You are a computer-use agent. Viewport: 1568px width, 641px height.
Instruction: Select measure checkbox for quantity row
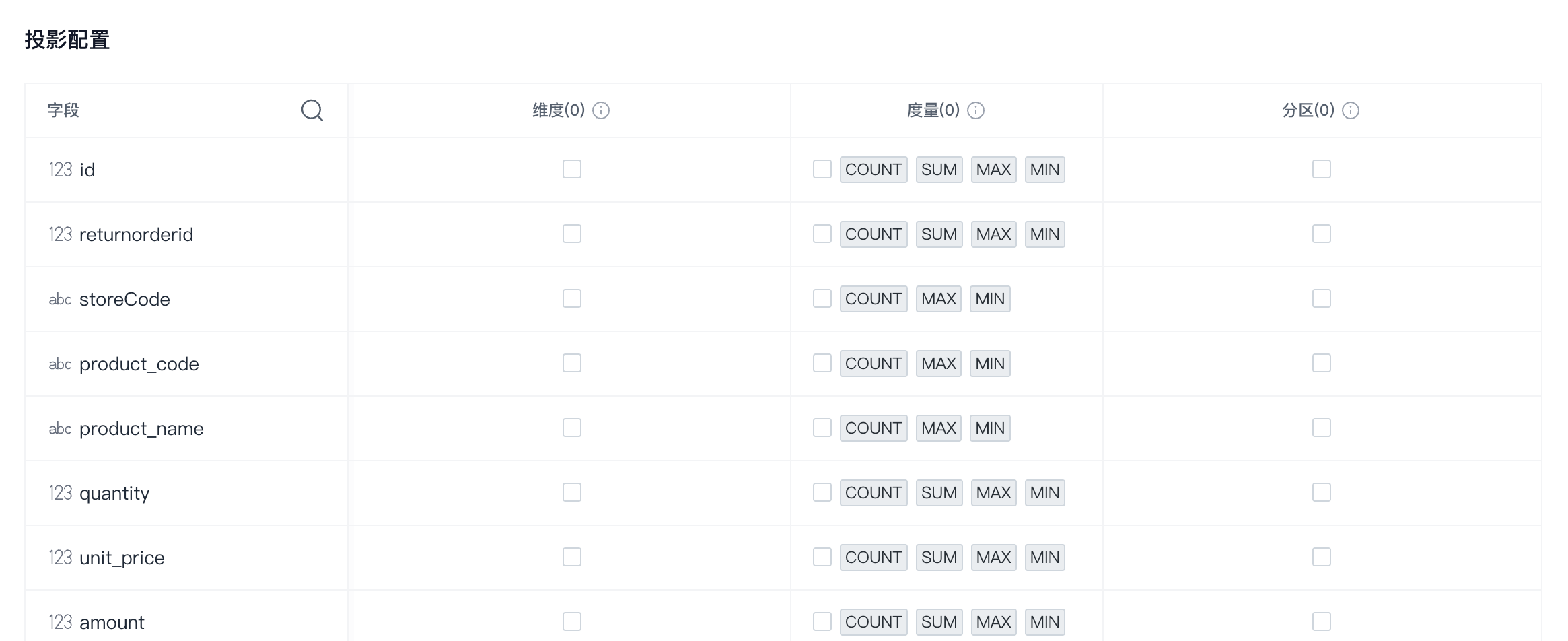coord(822,492)
